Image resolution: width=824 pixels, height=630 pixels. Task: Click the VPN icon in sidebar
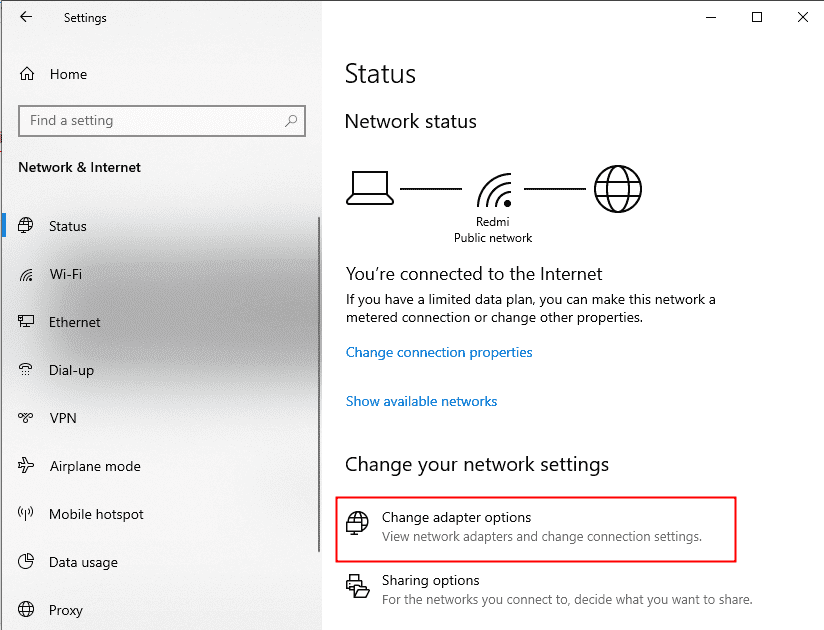pos(27,418)
